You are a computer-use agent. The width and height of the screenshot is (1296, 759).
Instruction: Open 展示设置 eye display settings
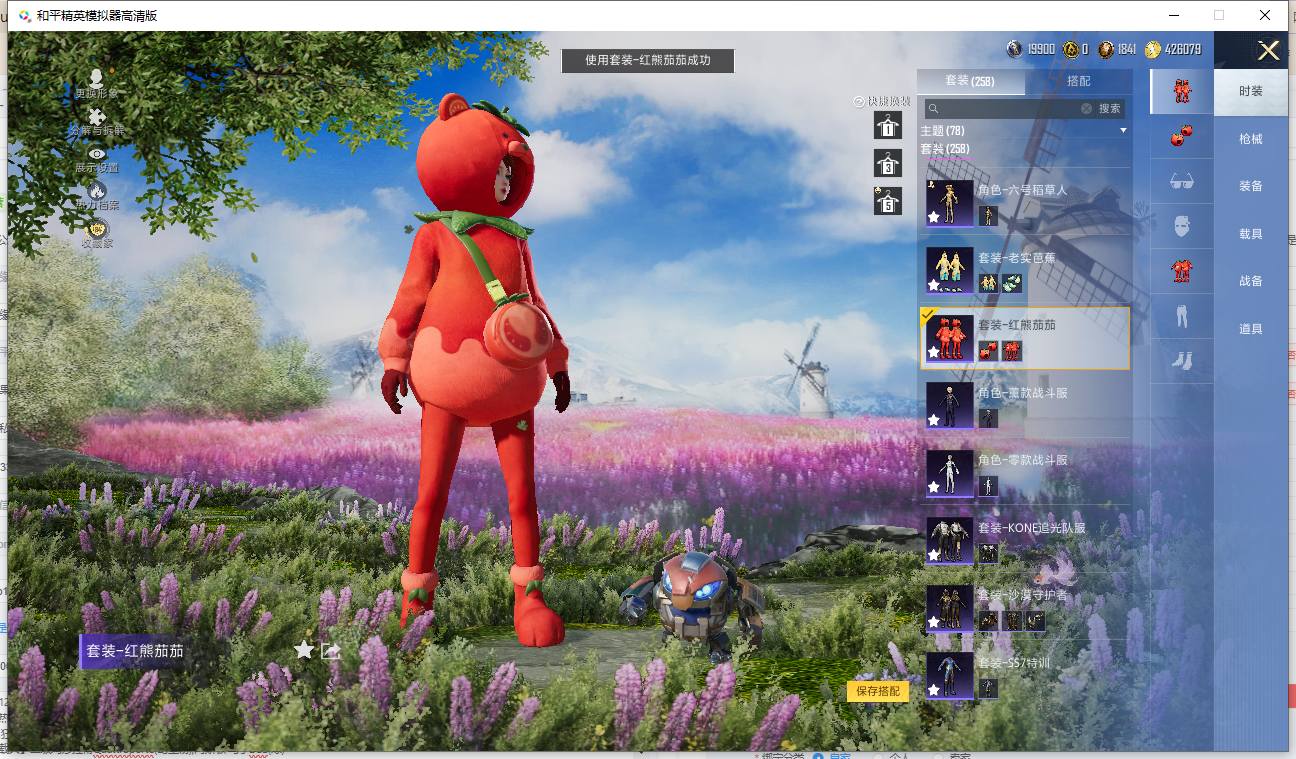(x=97, y=154)
